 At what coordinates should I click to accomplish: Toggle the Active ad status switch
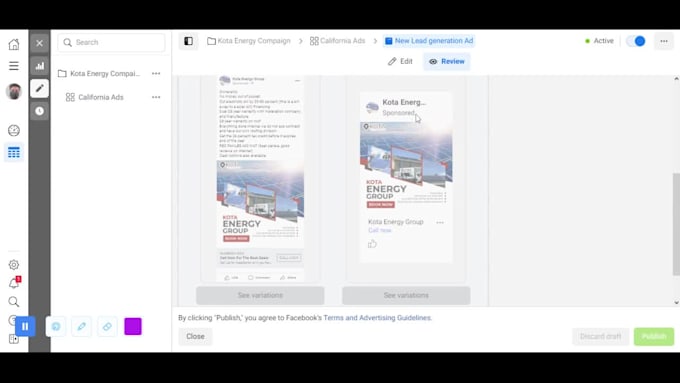pos(636,41)
